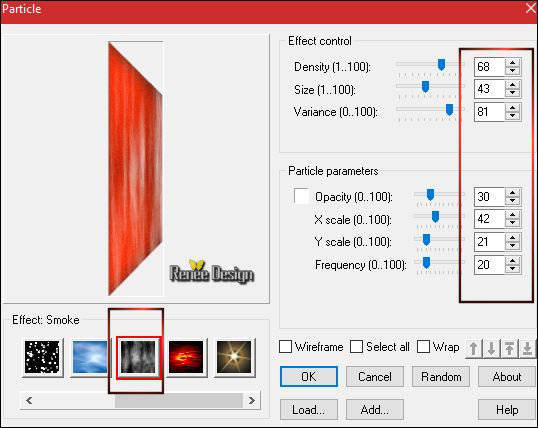Viewport: 538px width, 428px height.
Task: Click the Random button
Action: (x=441, y=377)
